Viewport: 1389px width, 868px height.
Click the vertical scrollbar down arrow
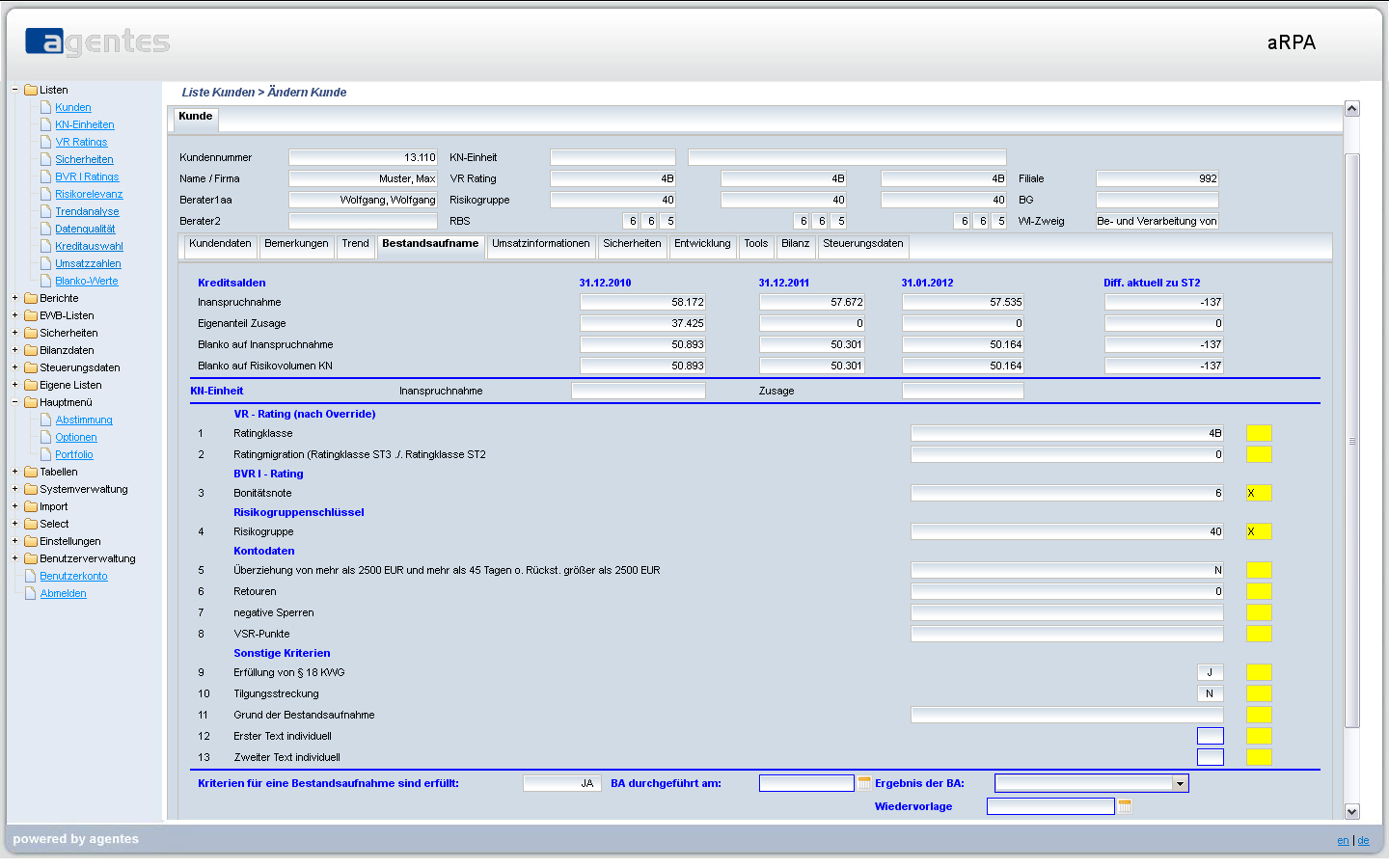pos(1351,811)
